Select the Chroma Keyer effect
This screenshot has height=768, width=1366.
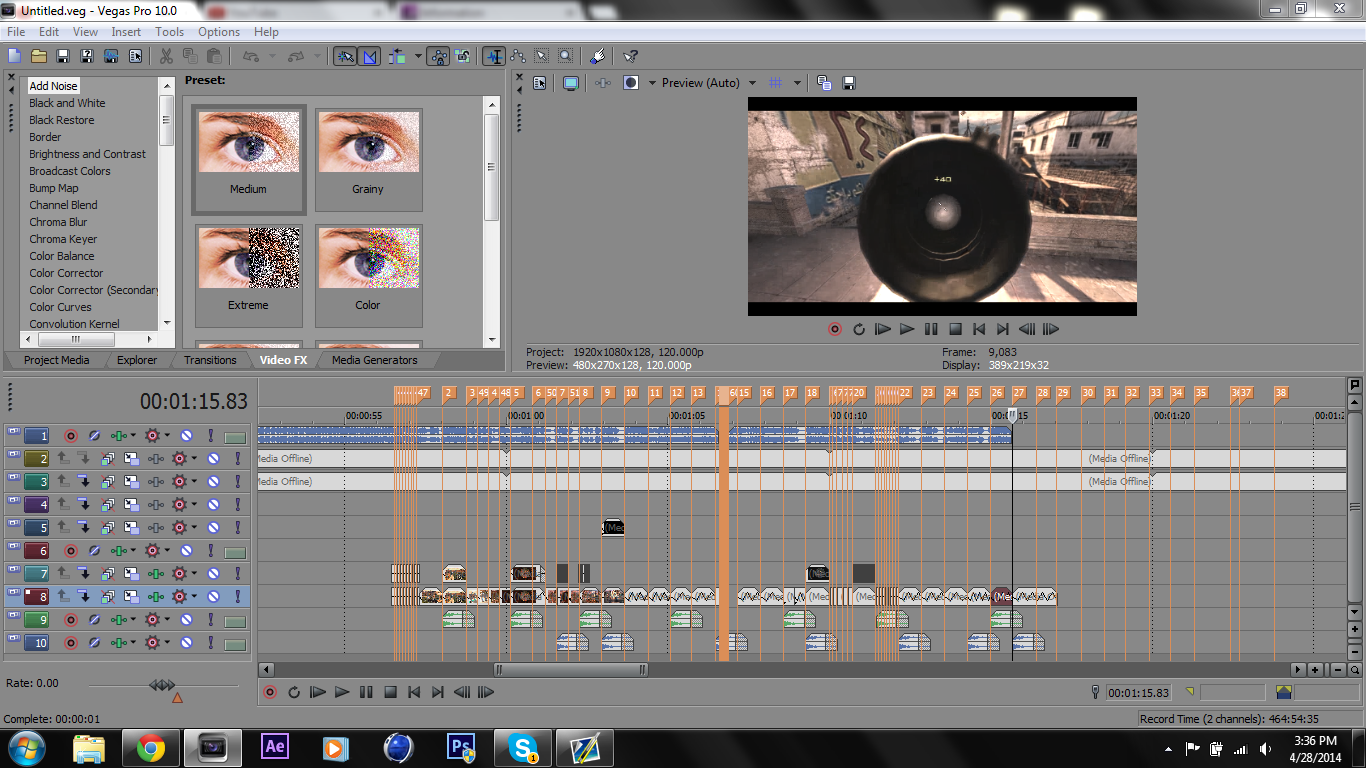pyautogui.click(x=63, y=239)
